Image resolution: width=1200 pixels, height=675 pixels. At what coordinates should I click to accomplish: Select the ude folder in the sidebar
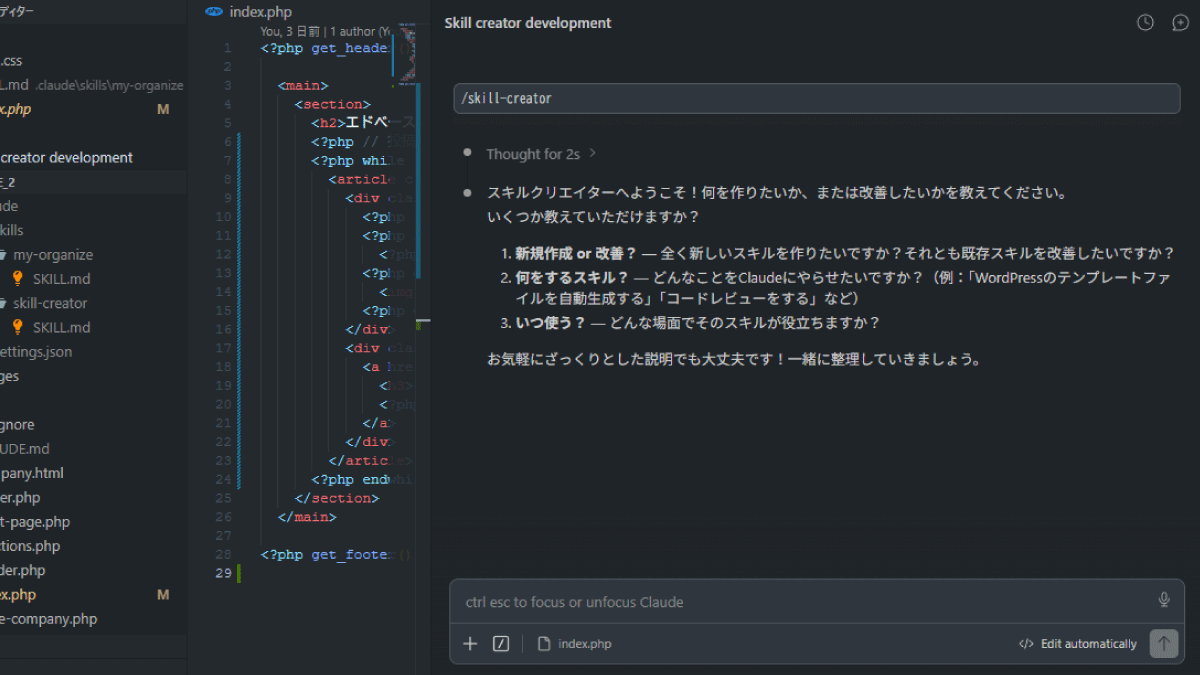(x=9, y=206)
